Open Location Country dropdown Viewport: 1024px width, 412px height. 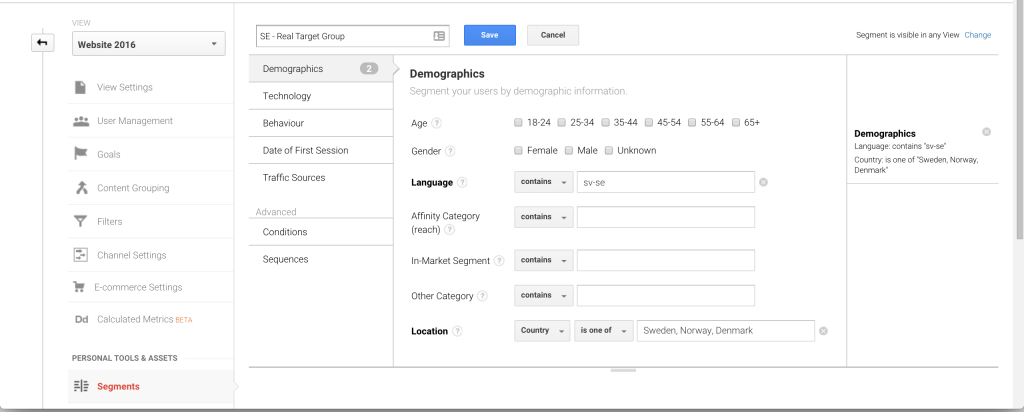click(542, 330)
